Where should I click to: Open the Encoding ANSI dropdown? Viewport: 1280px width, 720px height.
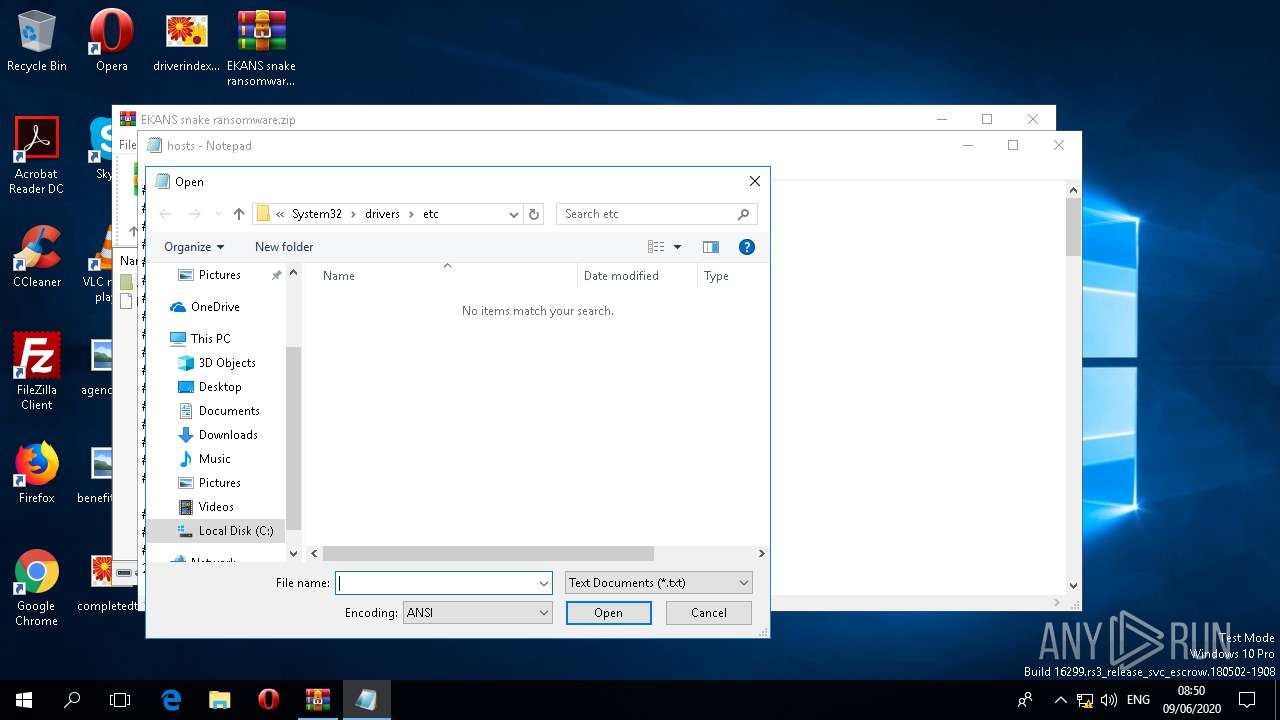coord(477,613)
